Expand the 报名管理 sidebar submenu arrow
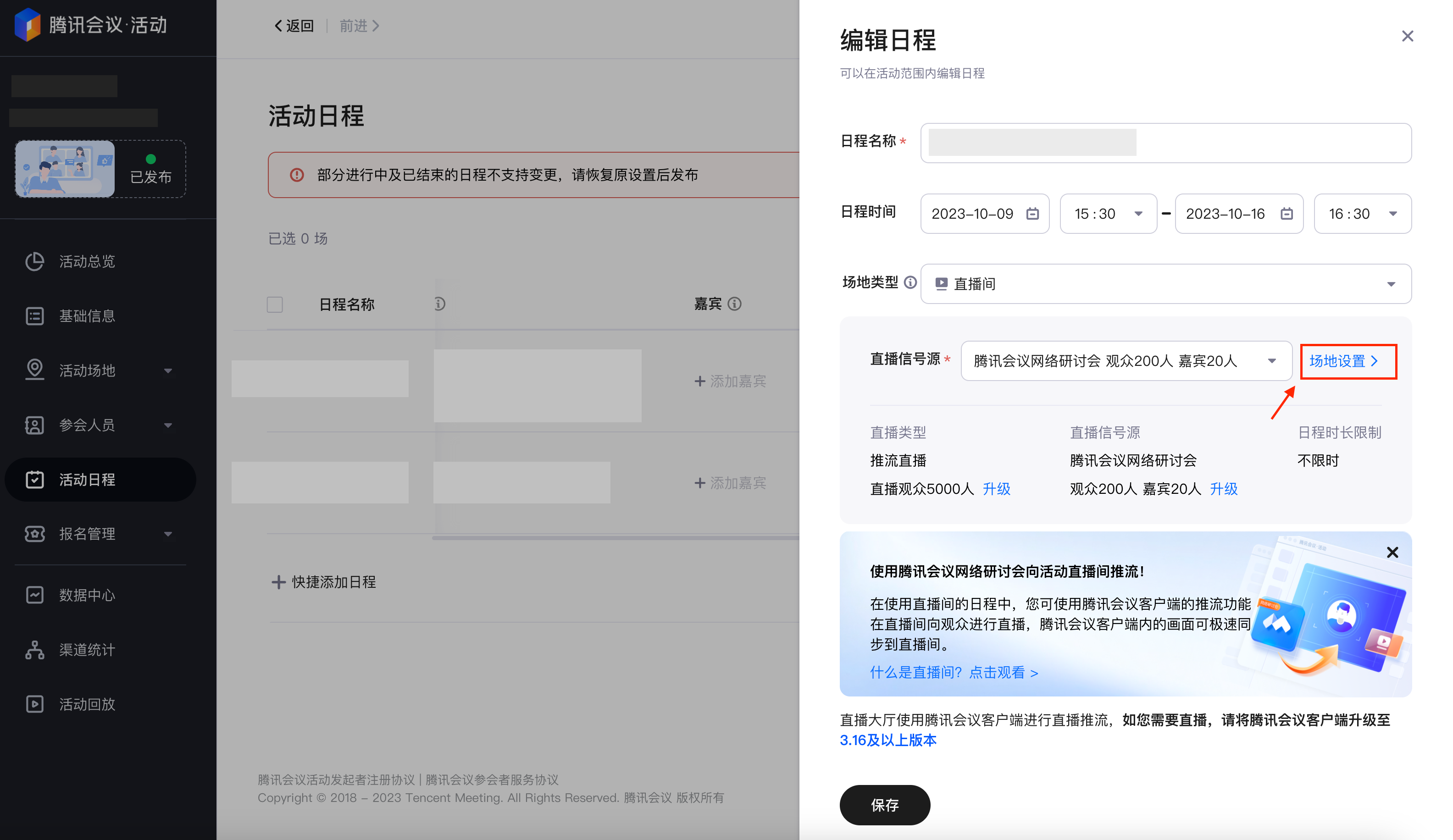Image resolution: width=1453 pixels, height=840 pixels. tap(168, 535)
